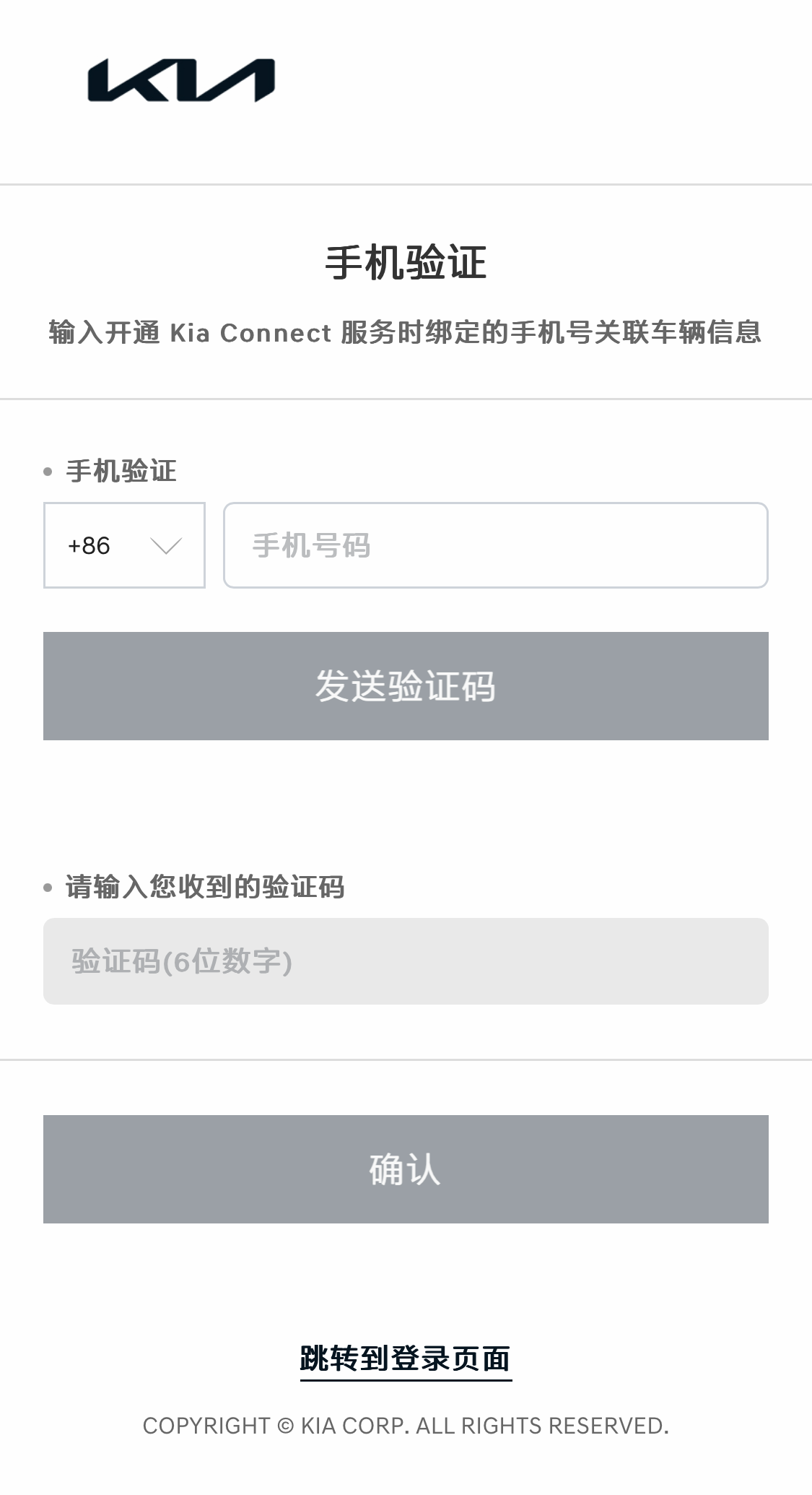Click the word COPYRIGHT in the footer

(x=206, y=1426)
